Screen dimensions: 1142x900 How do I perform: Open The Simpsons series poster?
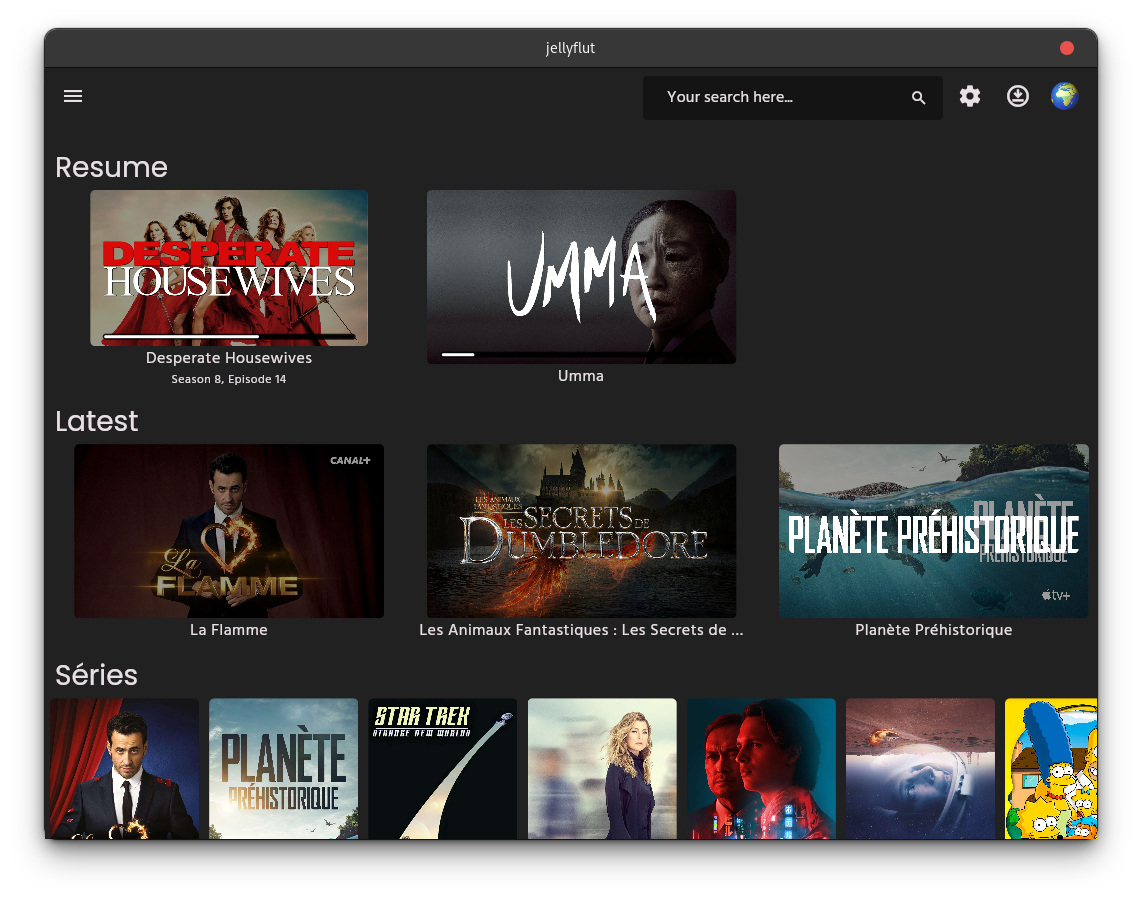tap(1051, 768)
